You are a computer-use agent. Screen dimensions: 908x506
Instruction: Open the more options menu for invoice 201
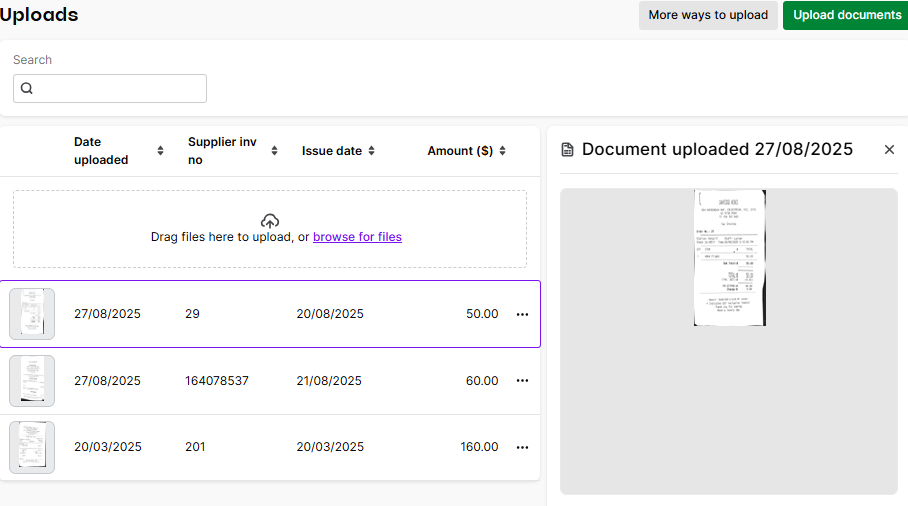coord(522,447)
